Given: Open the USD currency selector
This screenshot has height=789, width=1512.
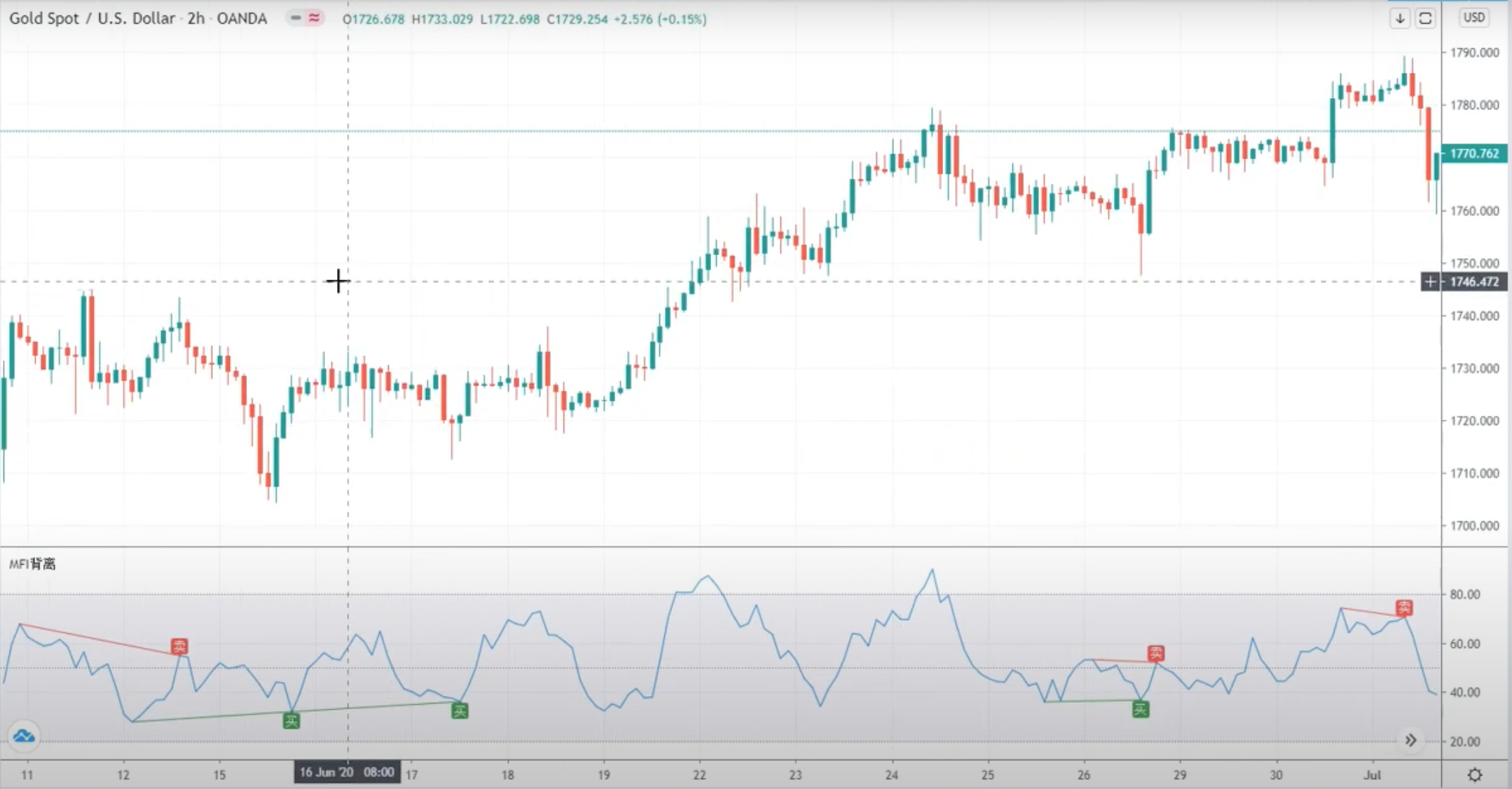Looking at the screenshot, I should click(x=1473, y=18).
